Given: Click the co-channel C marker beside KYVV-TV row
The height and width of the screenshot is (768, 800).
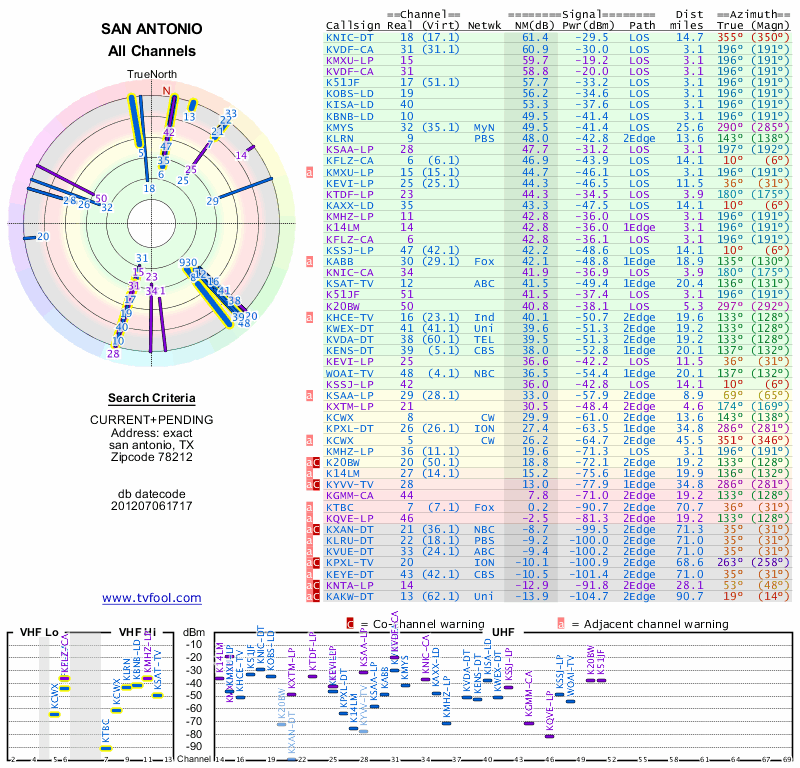Looking at the screenshot, I should click(316, 485).
